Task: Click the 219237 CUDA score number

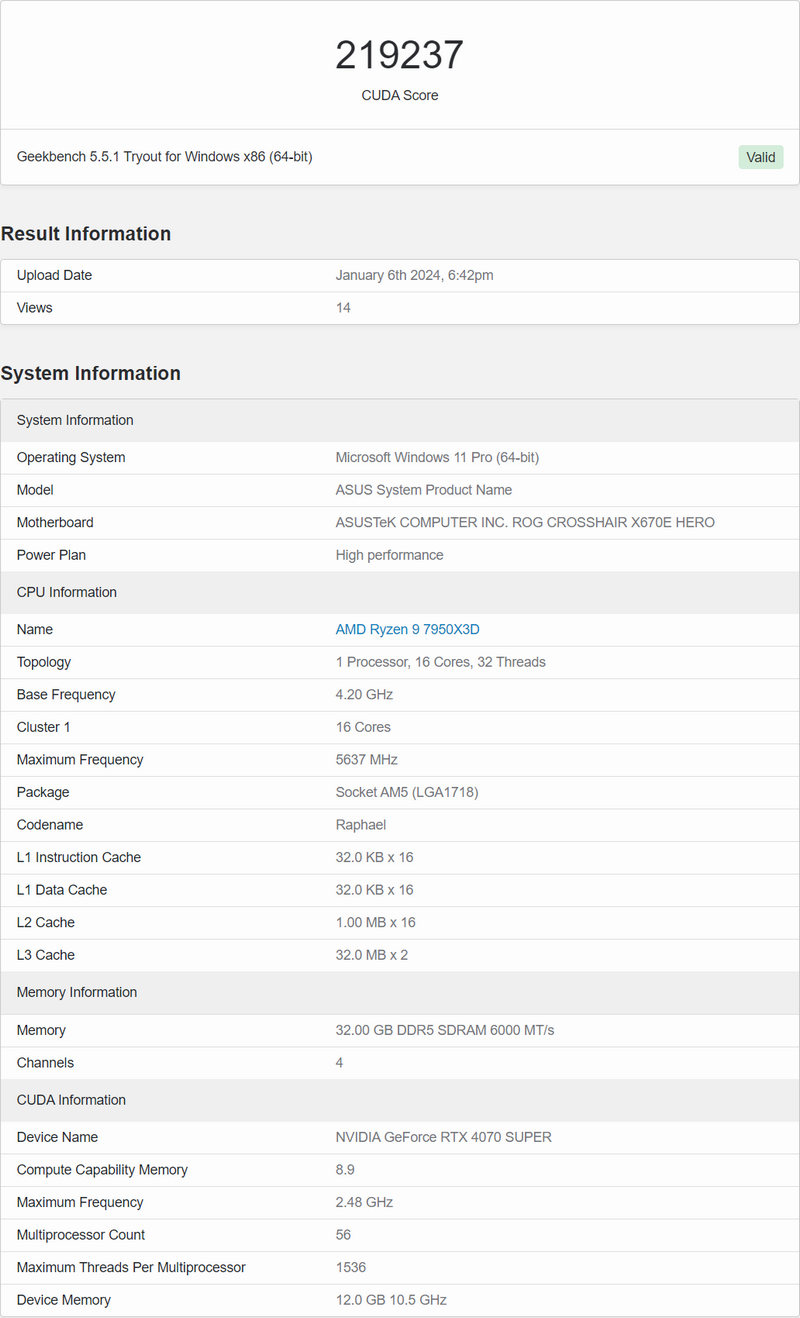Action: click(399, 55)
